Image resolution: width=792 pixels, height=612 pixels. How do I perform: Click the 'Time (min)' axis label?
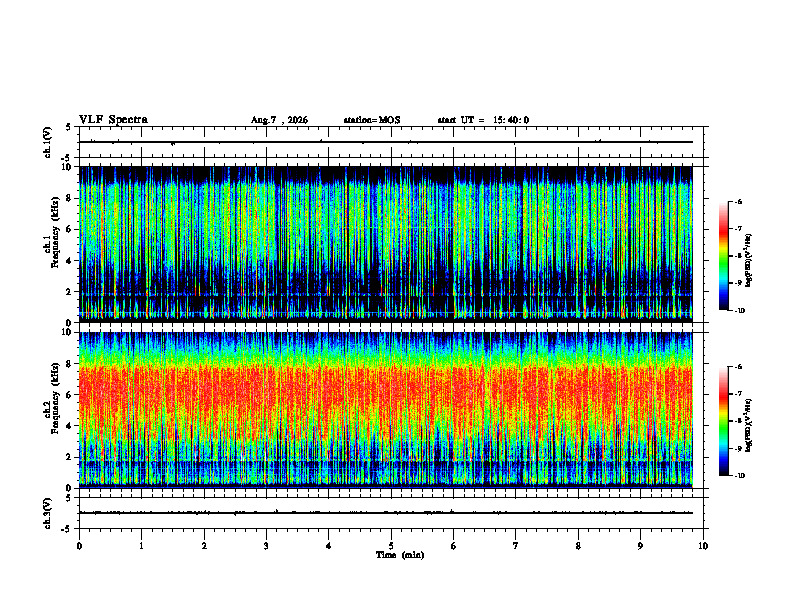(x=400, y=555)
